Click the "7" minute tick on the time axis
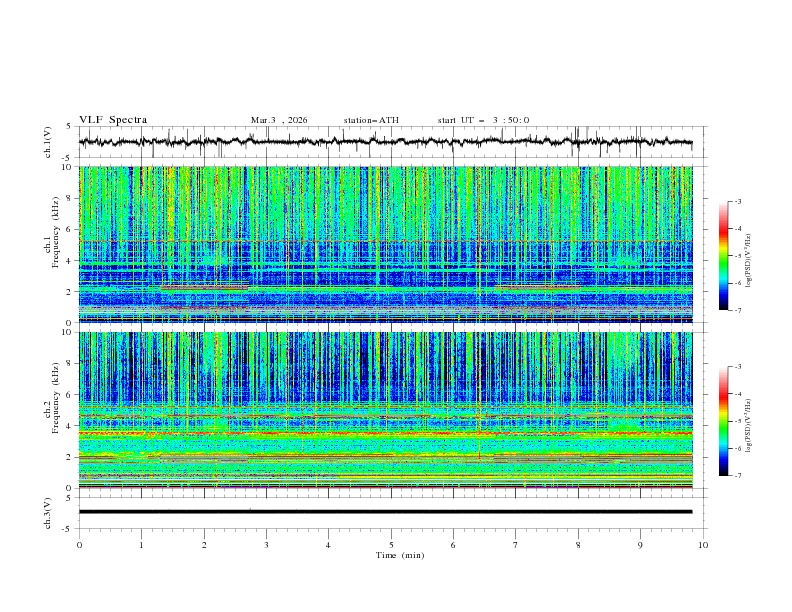The height and width of the screenshot is (612, 792). [x=515, y=545]
